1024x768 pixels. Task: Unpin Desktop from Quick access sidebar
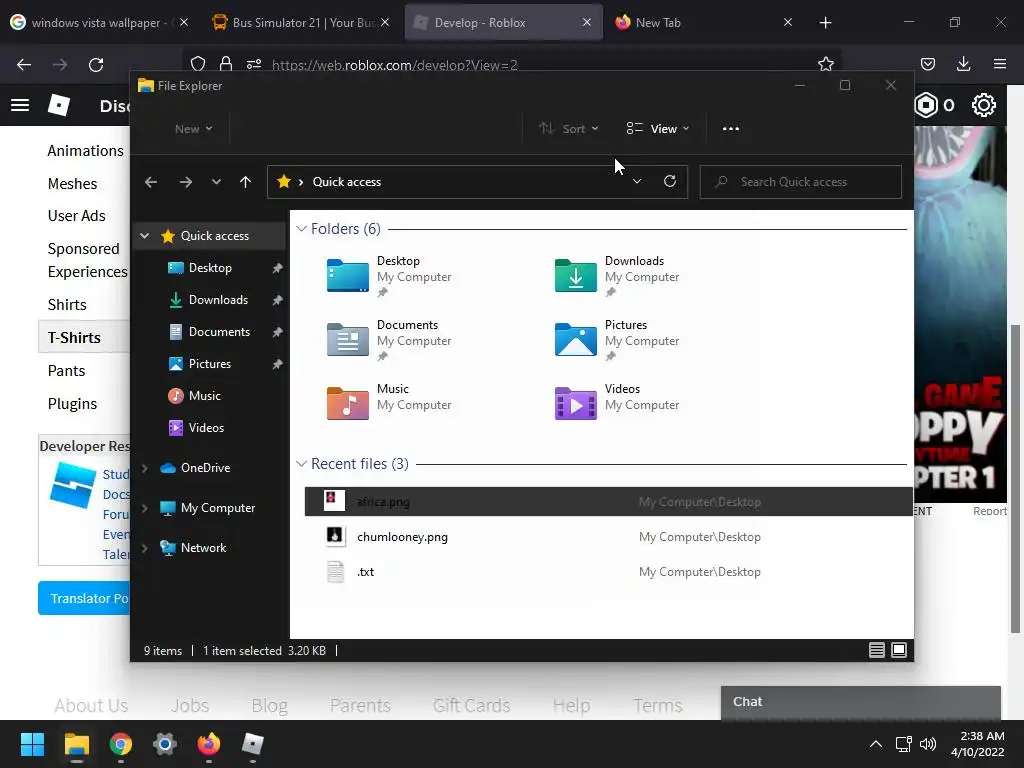tap(277, 268)
